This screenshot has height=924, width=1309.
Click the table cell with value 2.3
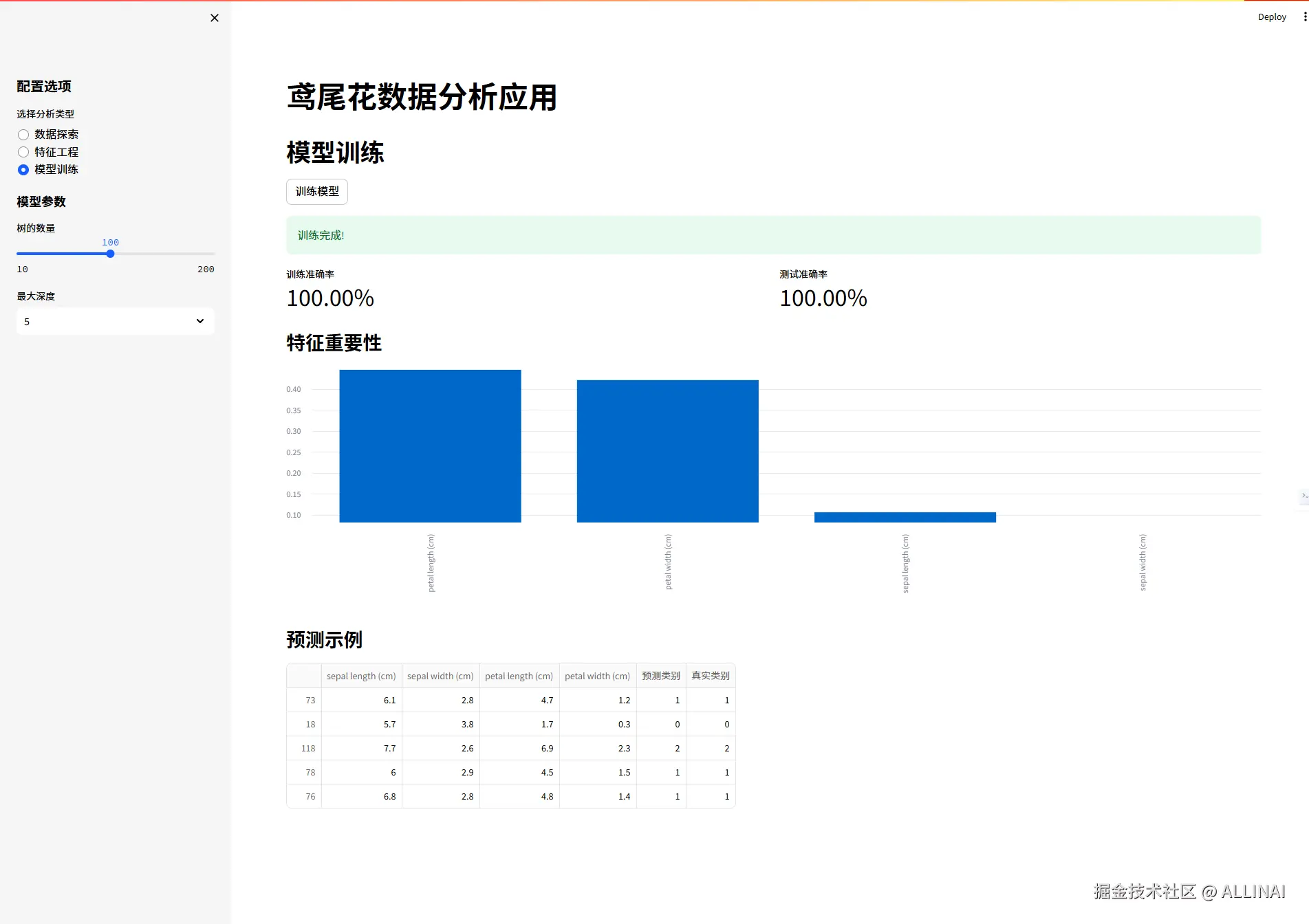click(598, 748)
